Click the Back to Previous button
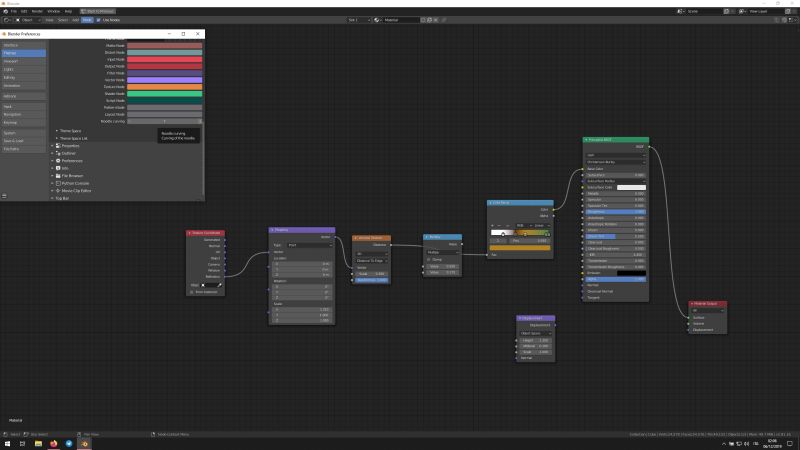 pyautogui.click(x=98, y=11)
